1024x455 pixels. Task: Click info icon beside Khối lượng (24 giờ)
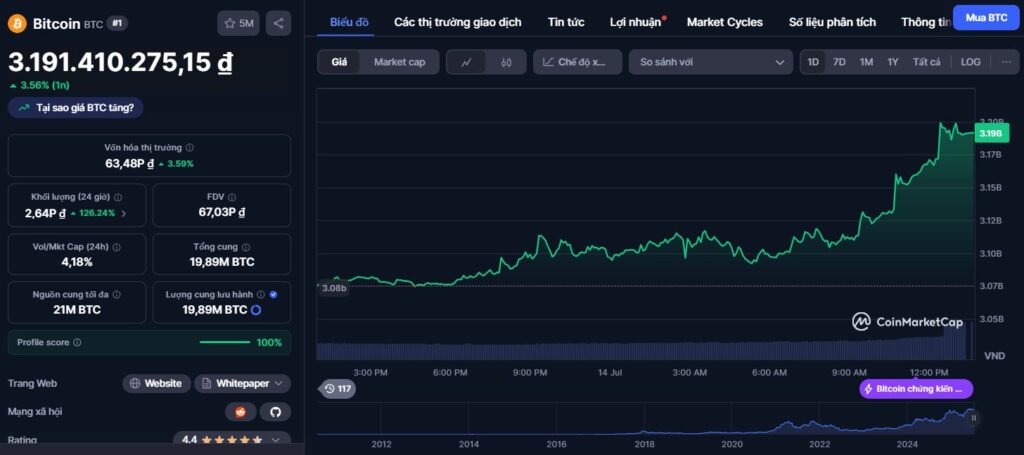point(118,197)
